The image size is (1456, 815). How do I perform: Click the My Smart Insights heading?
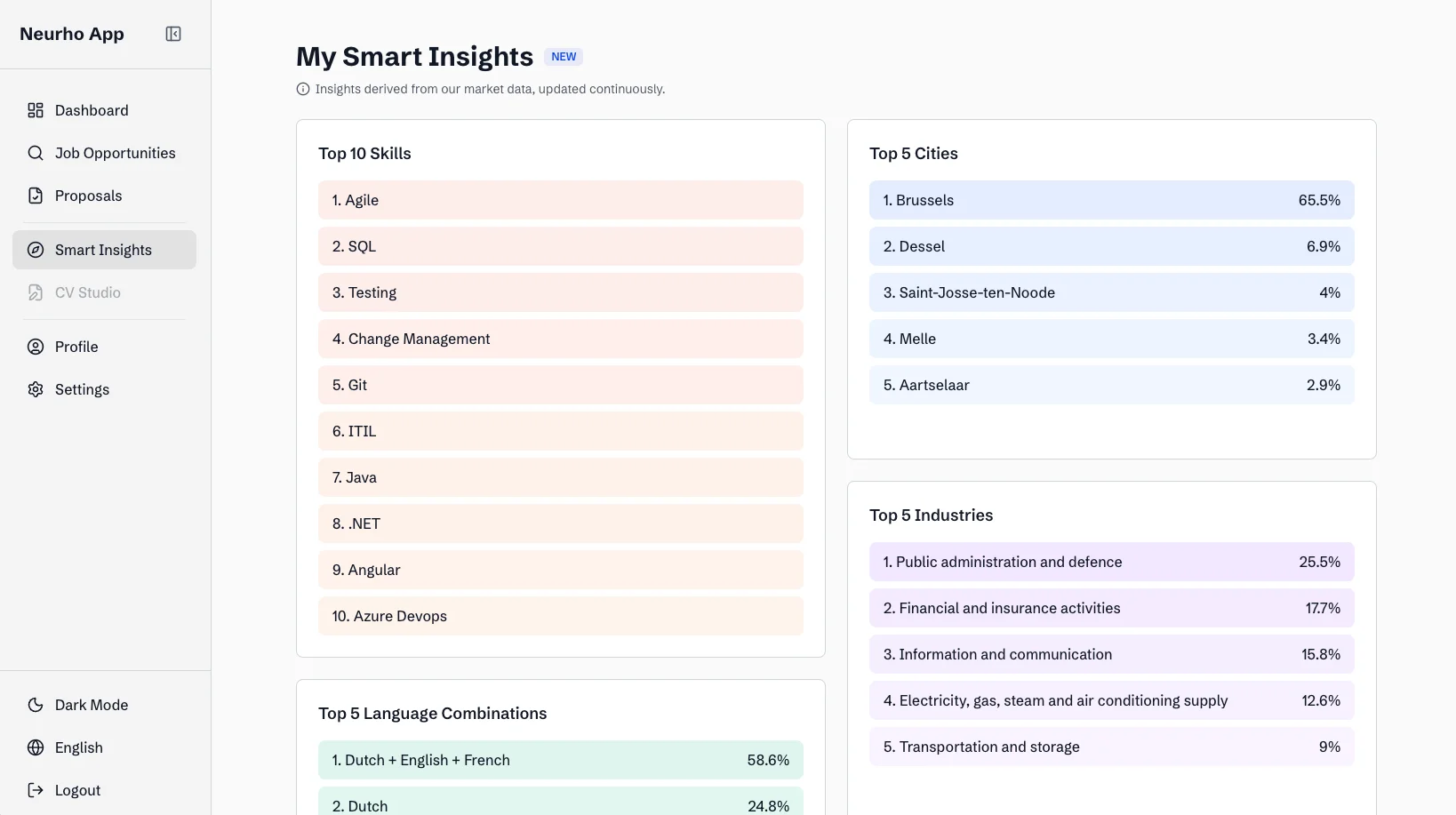414,57
